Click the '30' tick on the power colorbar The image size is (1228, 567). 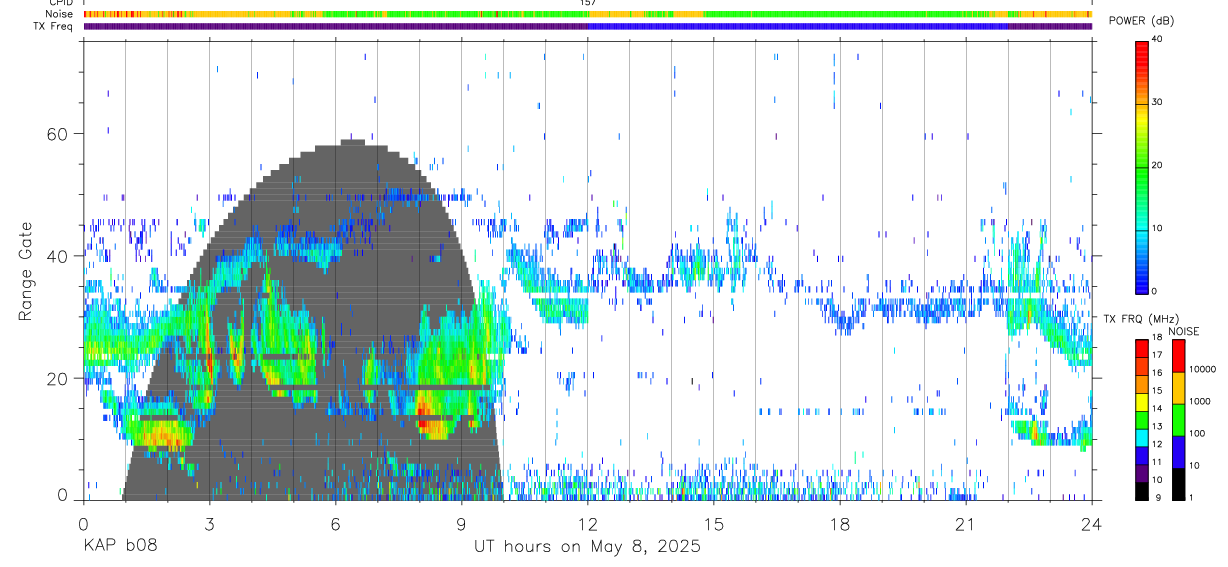coord(1157,102)
